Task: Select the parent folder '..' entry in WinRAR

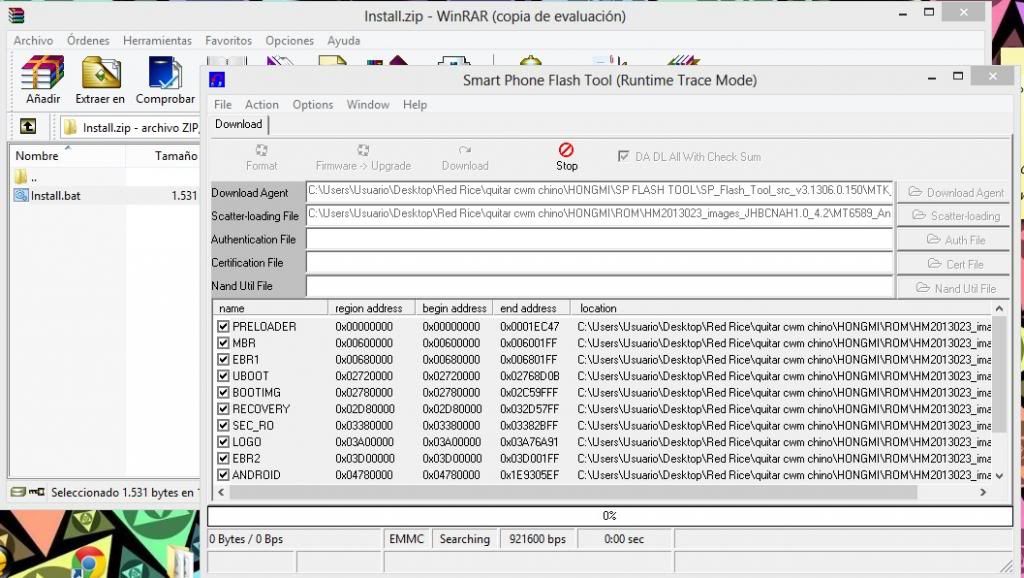Action: pyautogui.click(x=26, y=177)
